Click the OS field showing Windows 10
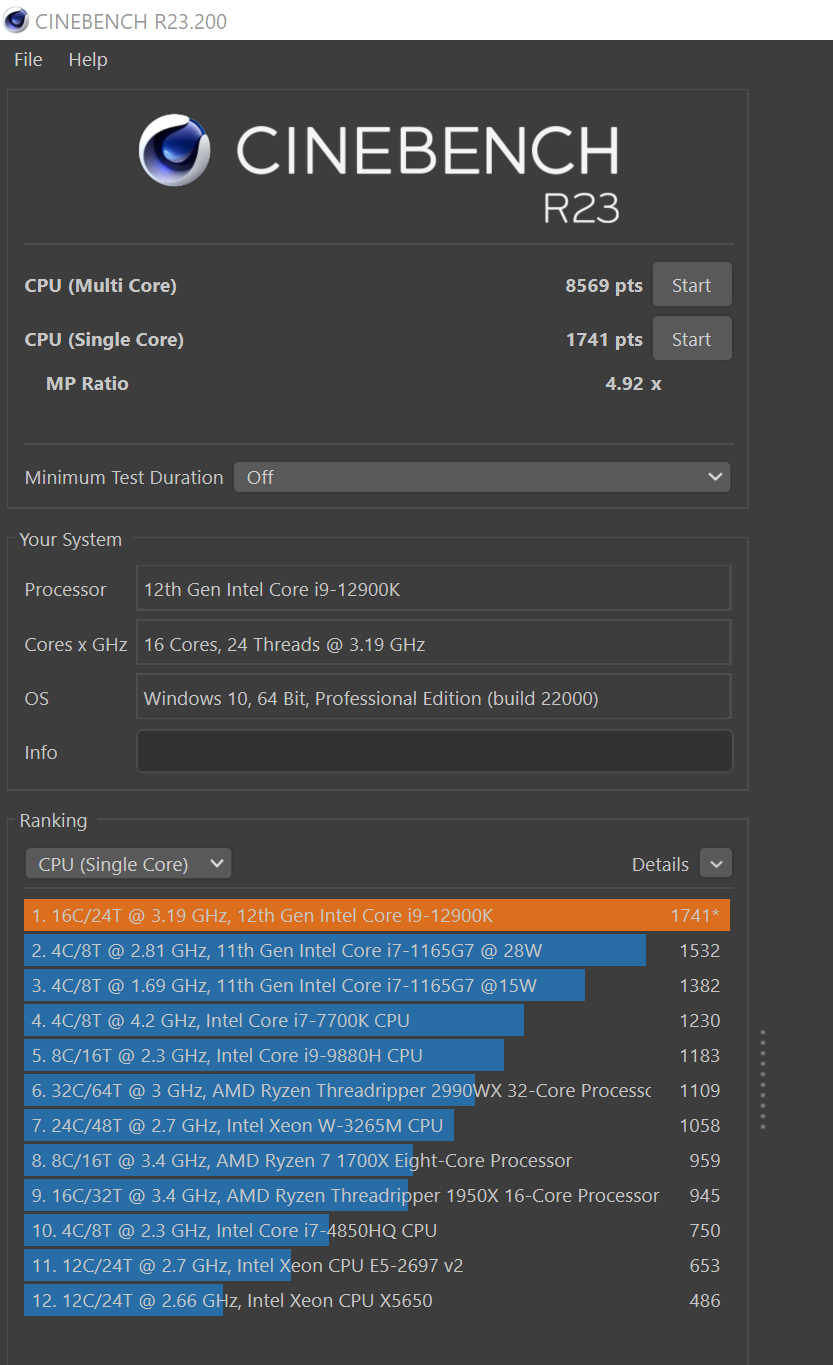Image resolution: width=833 pixels, height=1365 pixels. [x=434, y=698]
